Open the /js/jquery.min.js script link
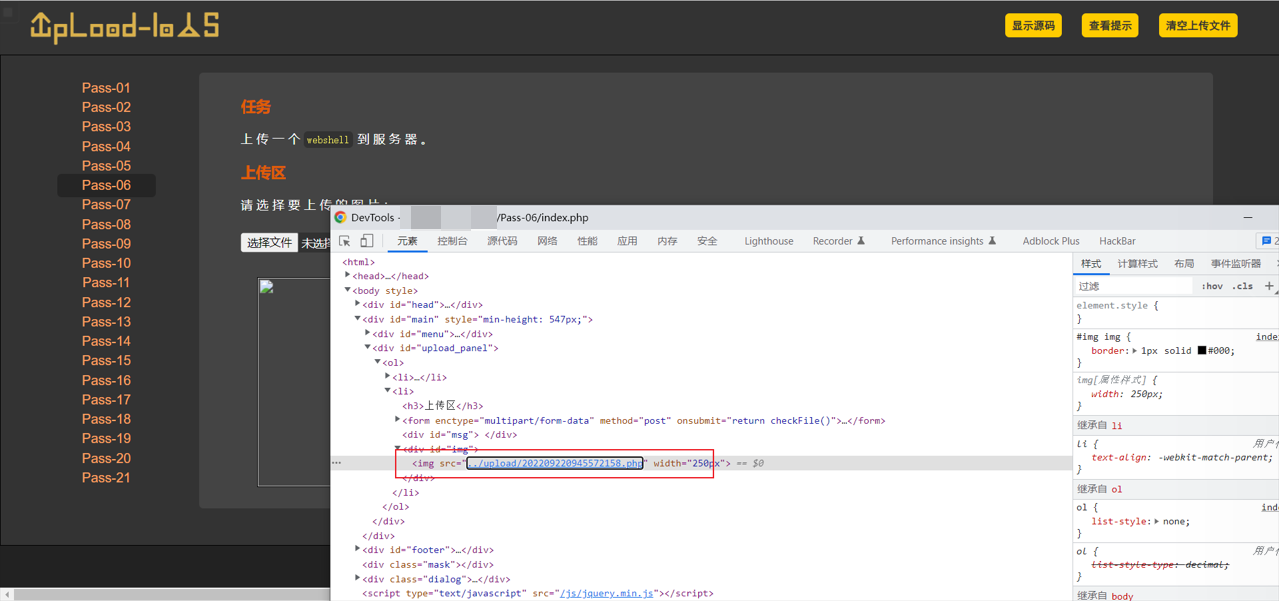This screenshot has height=601, width=1279. click(606, 593)
